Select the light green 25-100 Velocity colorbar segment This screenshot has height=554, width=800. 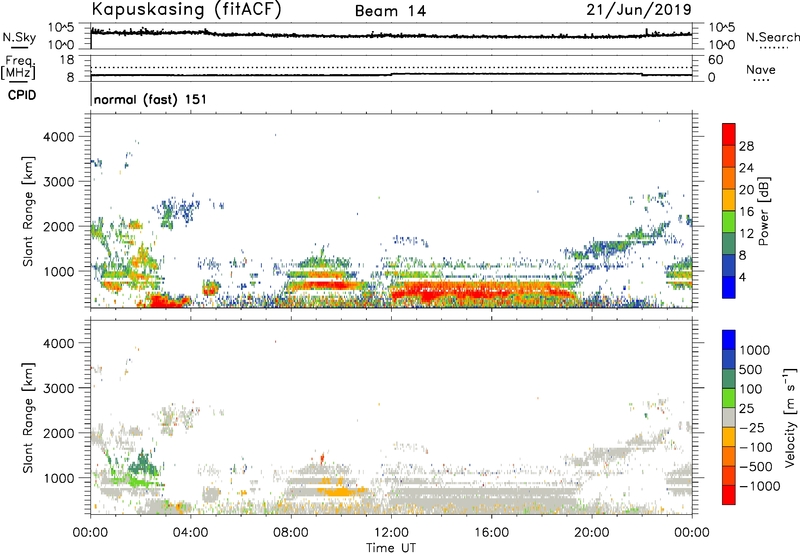point(729,398)
